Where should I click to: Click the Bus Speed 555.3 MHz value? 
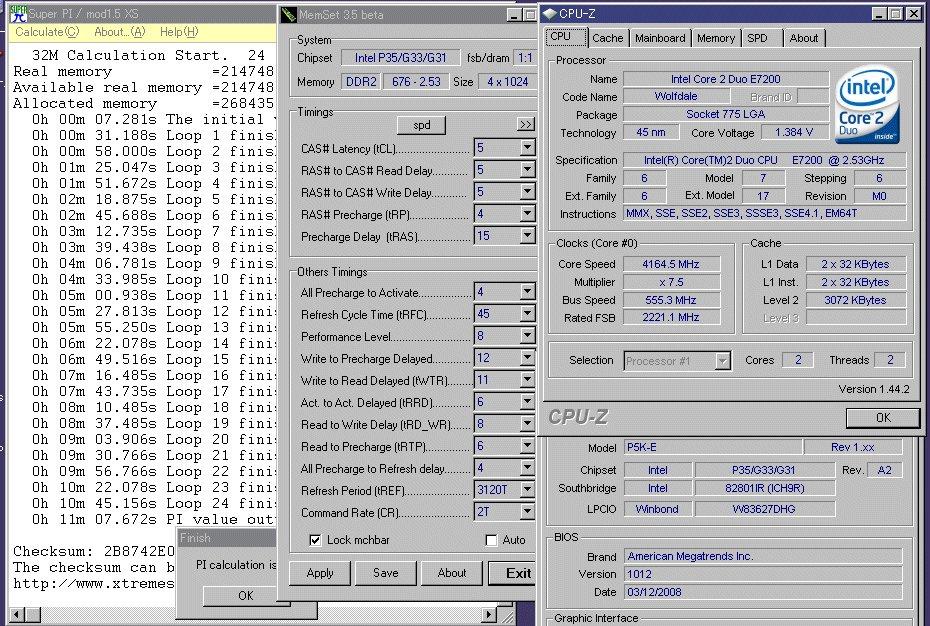(670, 300)
